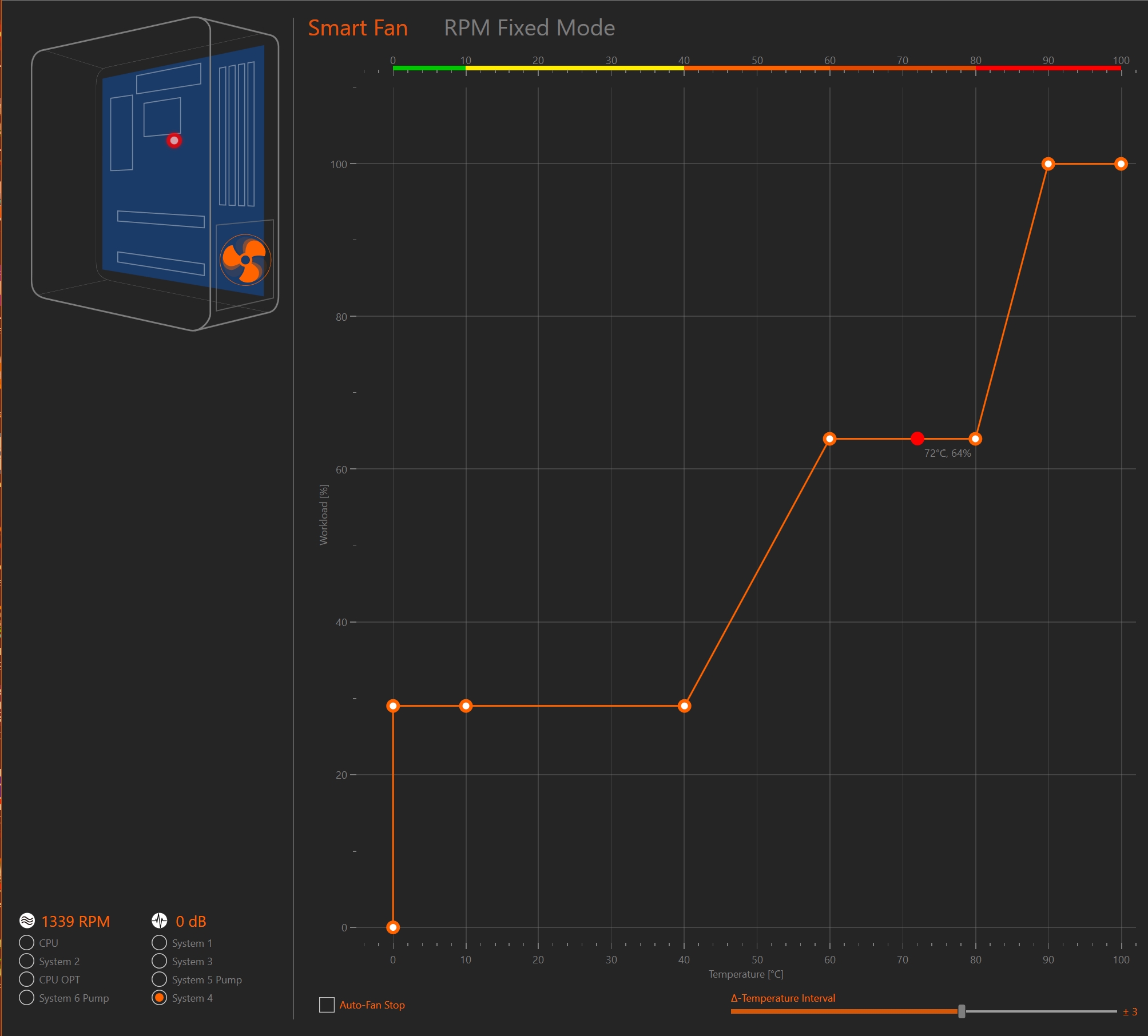Click the red current-temperature marker at 72°C

917,439
